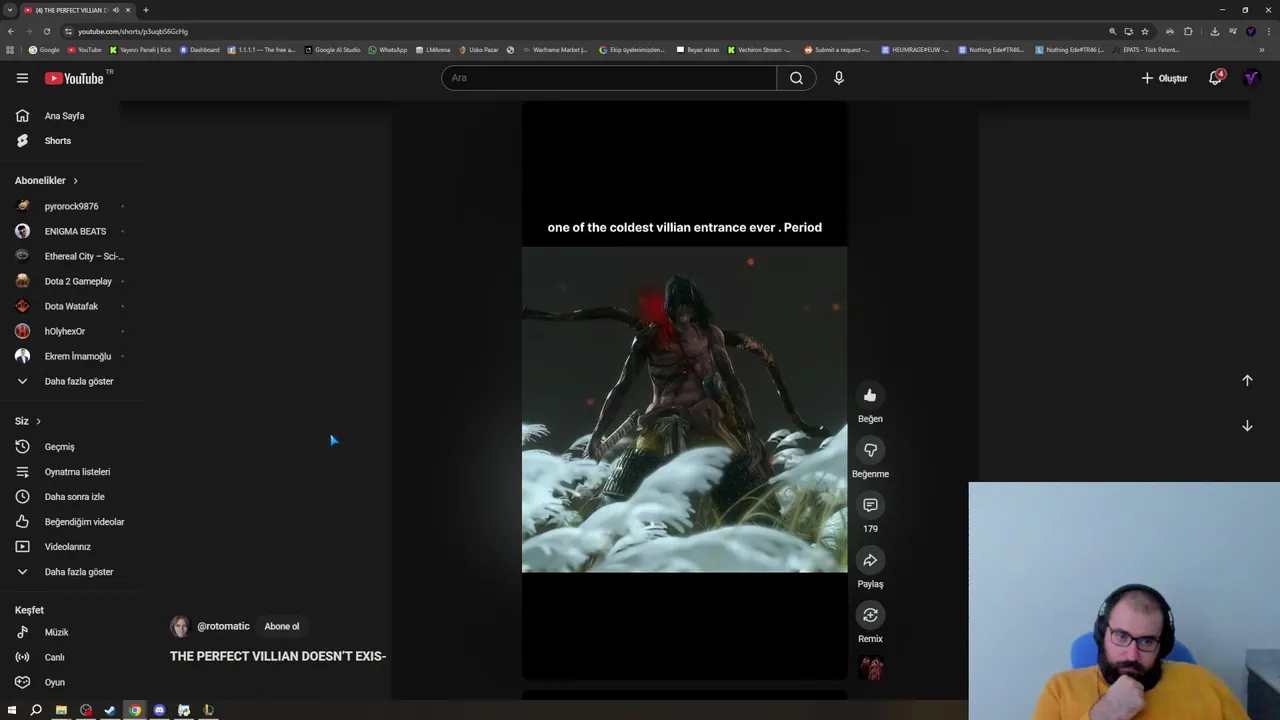Open the YouTube hamburger guide menu

[22, 78]
